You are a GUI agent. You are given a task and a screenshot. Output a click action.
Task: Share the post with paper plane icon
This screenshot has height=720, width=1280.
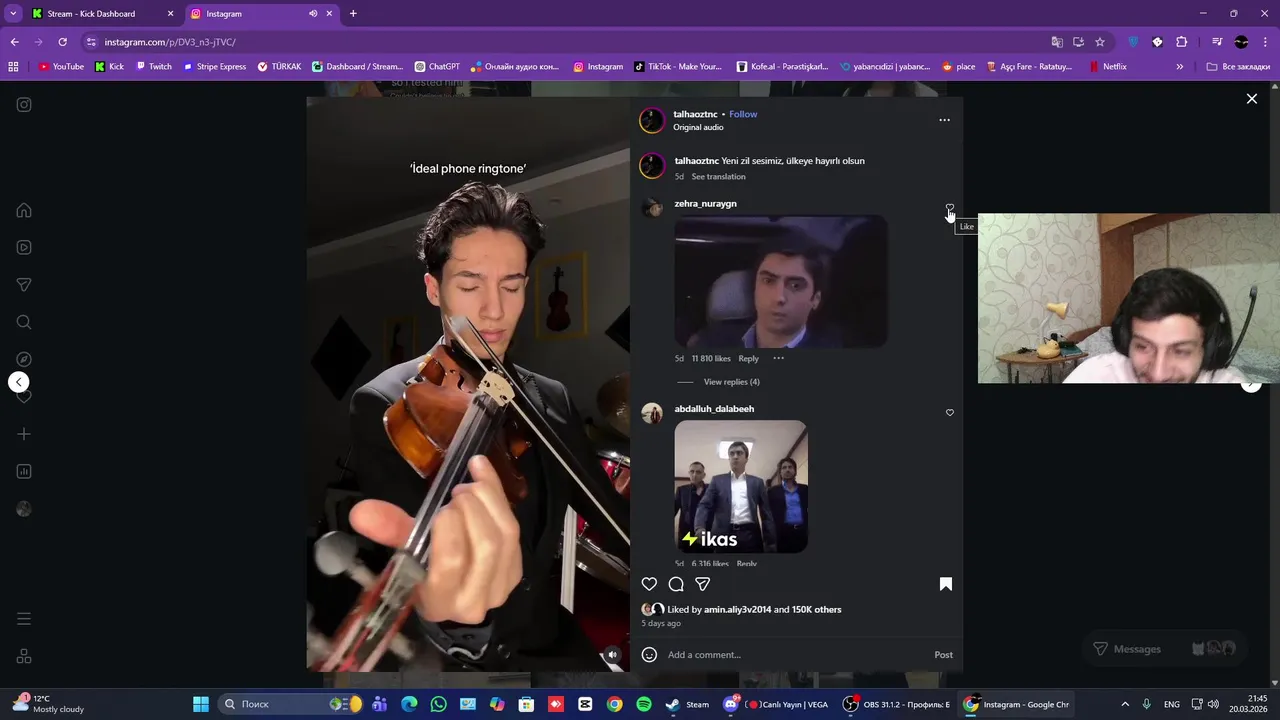703,584
